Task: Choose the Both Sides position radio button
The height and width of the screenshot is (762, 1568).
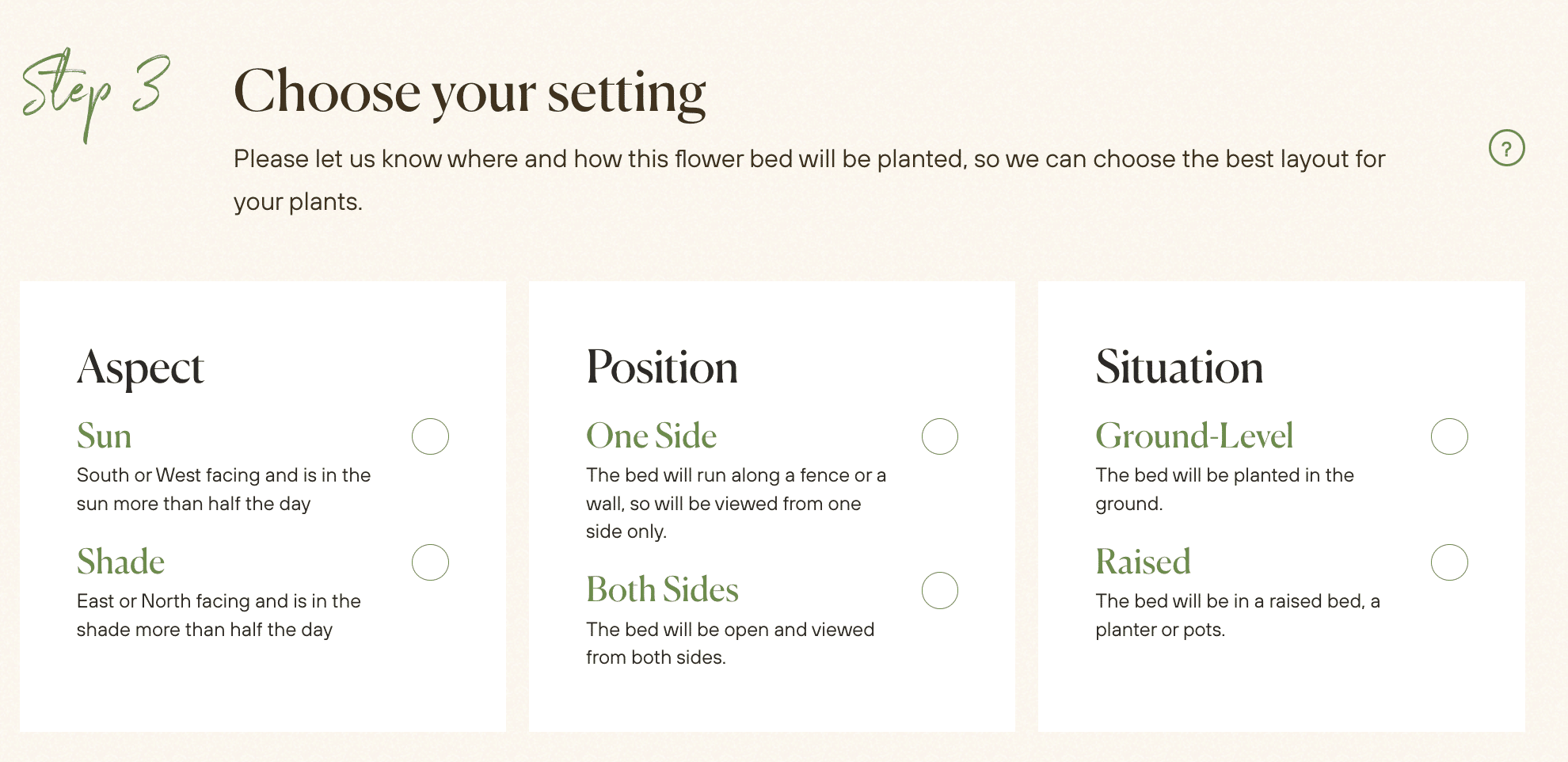Action: [939, 590]
